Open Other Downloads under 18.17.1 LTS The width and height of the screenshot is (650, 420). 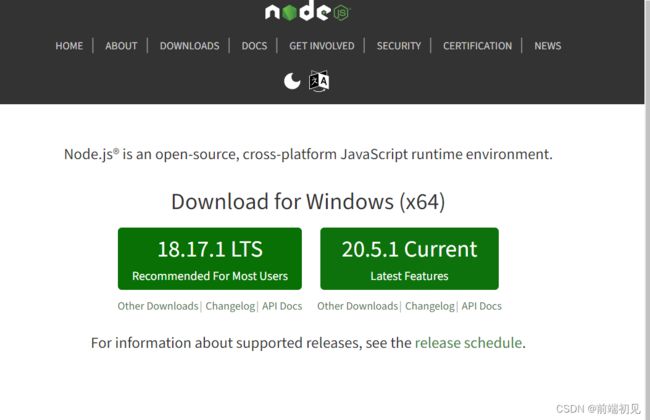(x=158, y=306)
